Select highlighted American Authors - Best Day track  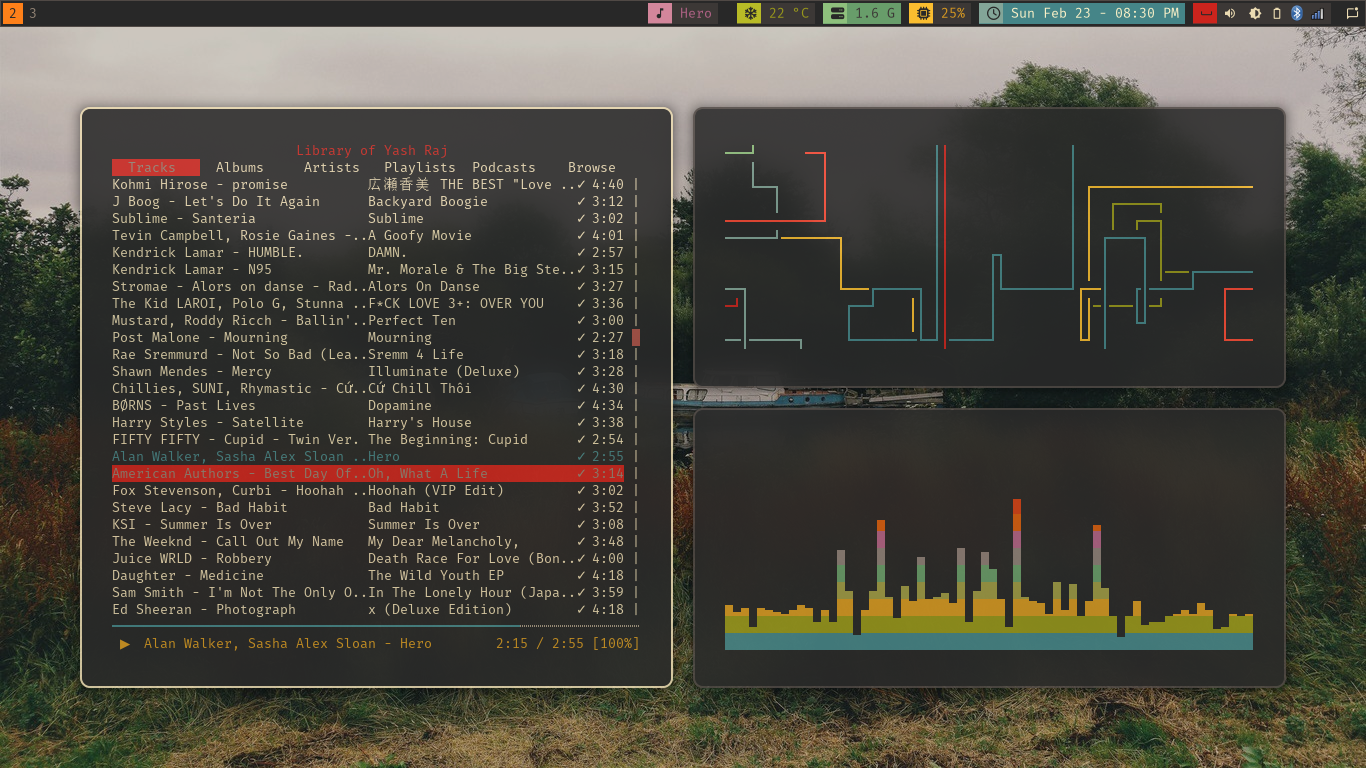tap(368, 473)
